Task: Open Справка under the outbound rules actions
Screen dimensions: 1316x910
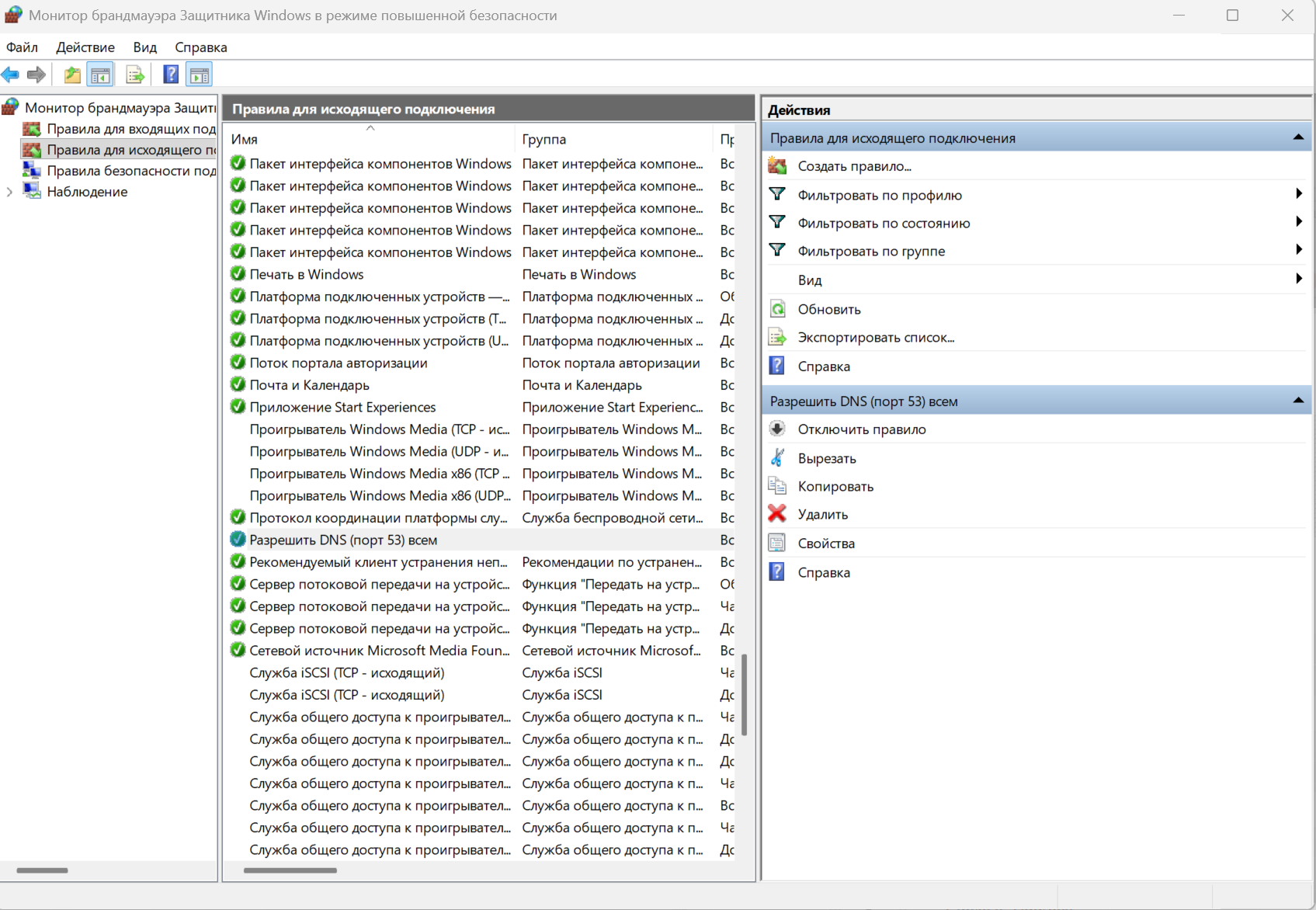Action: tap(824, 366)
